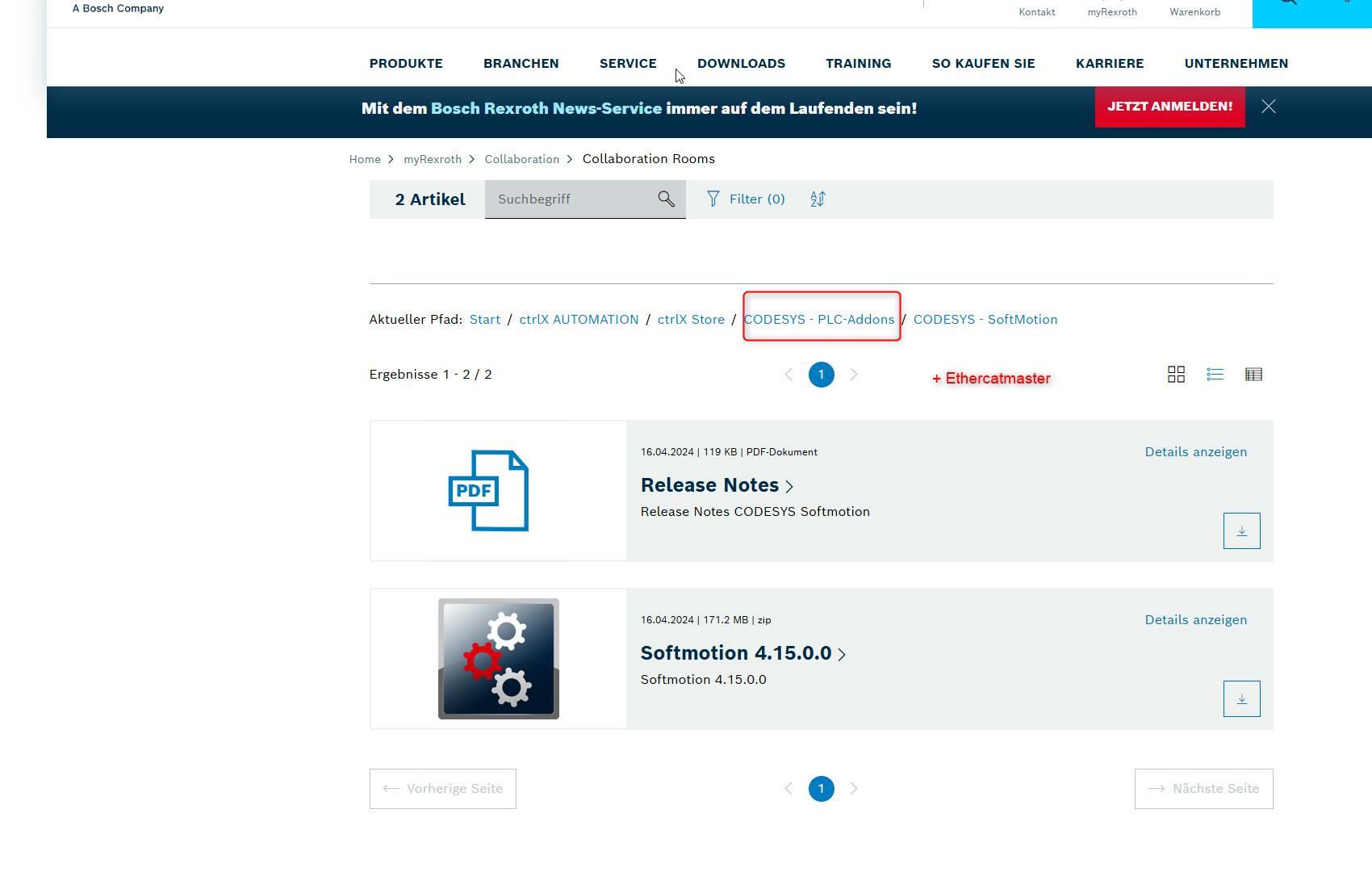Image resolution: width=1372 pixels, height=893 pixels.
Task: Click bottom pagination previous arrow
Action: tap(788, 789)
